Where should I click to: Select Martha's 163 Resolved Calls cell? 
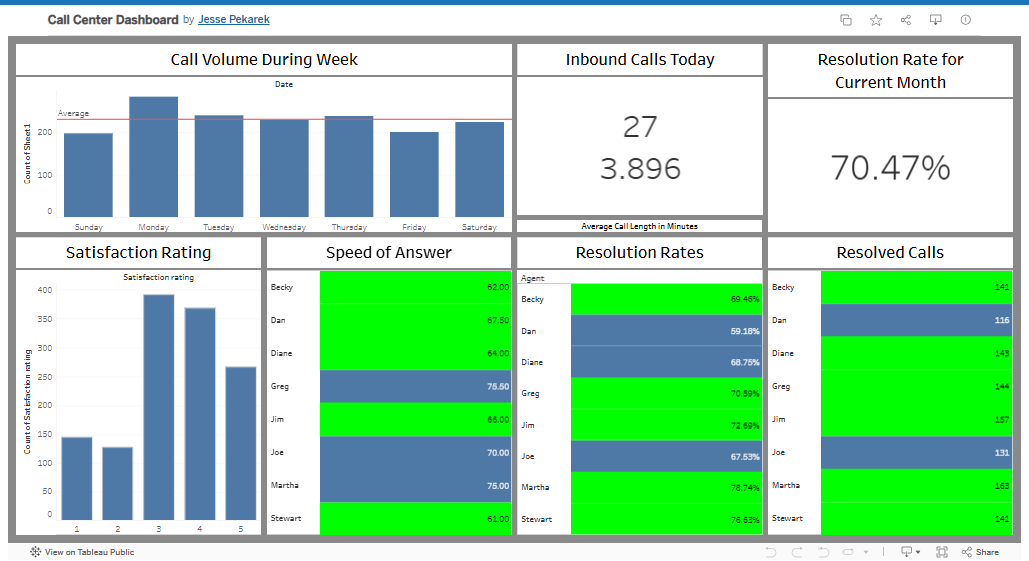(x=917, y=486)
